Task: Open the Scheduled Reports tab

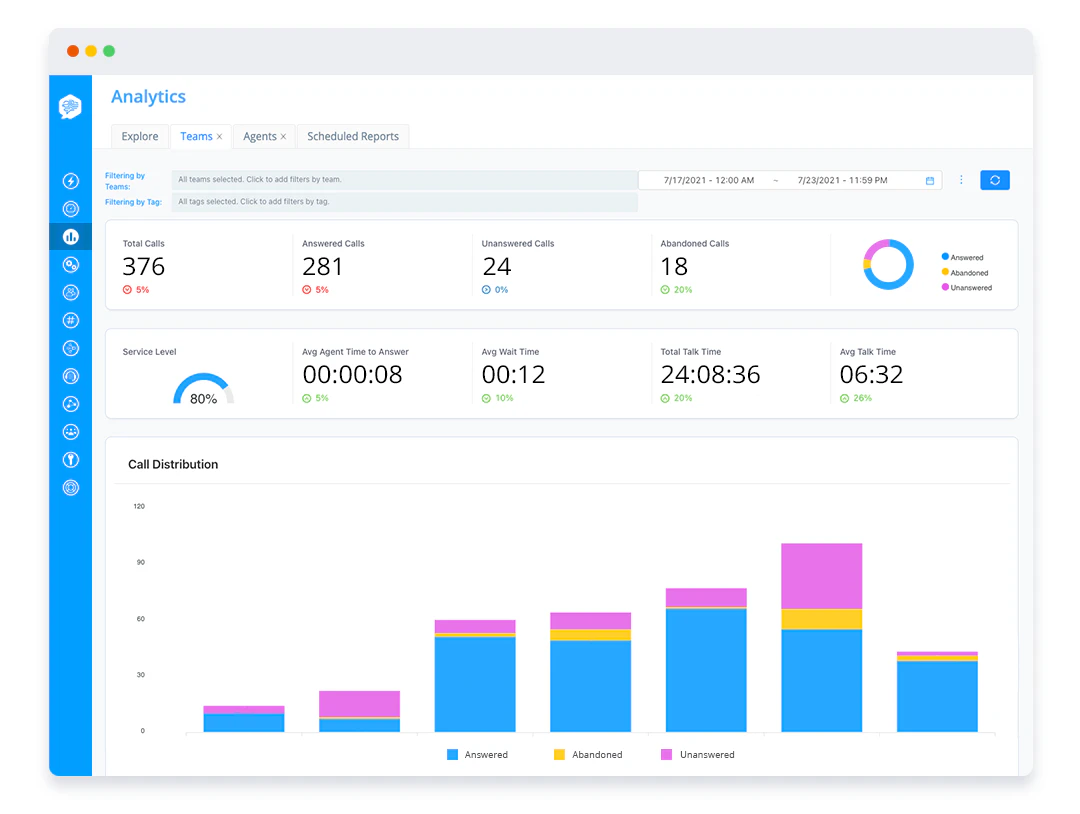Action: [x=353, y=136]
